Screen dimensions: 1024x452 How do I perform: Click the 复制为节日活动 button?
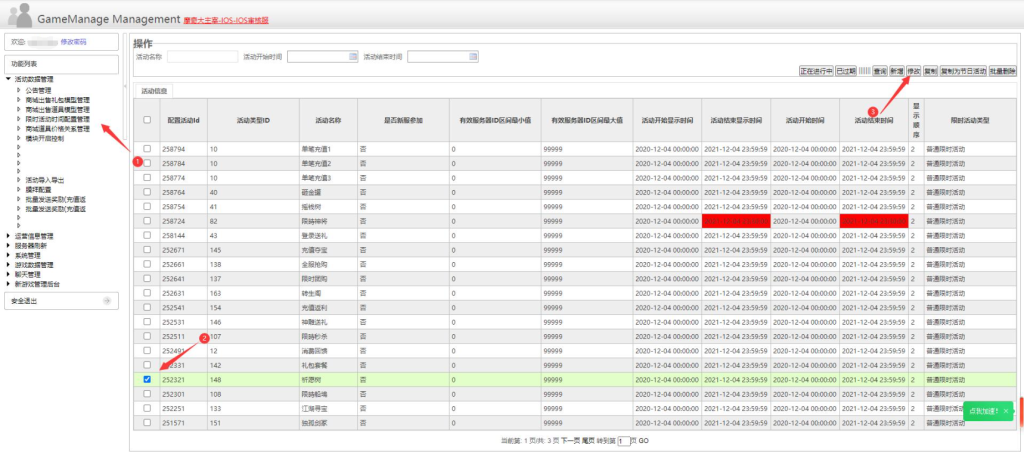tap(963, 71)
